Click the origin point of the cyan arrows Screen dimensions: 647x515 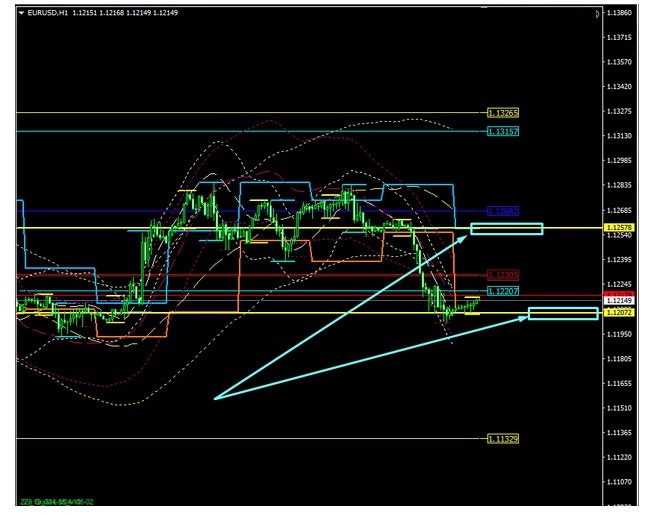pos(214,399)
